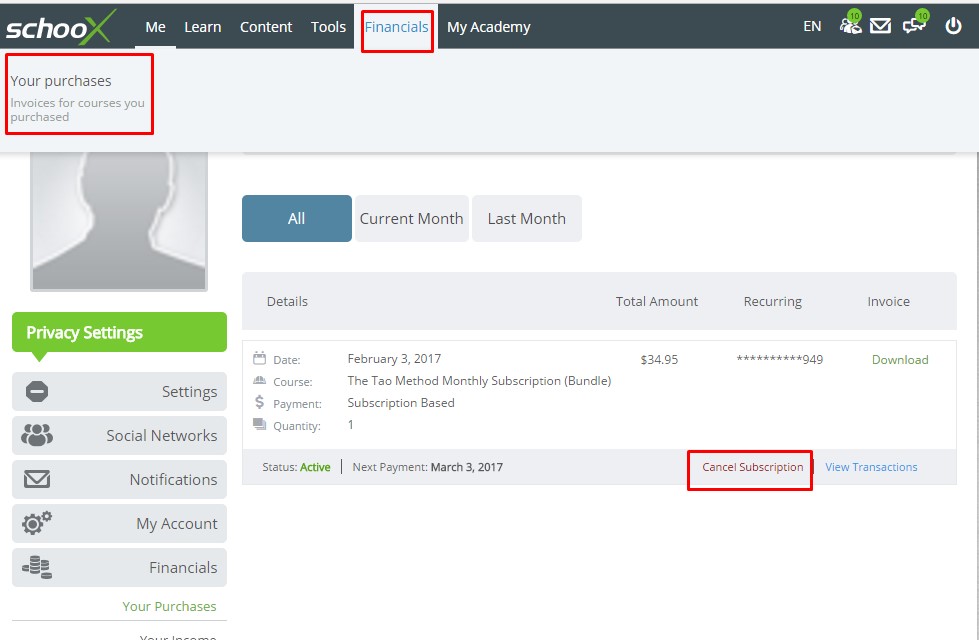The image size is (979, 640).
Task: Open My Account in the sidebar
Action: 119,523
